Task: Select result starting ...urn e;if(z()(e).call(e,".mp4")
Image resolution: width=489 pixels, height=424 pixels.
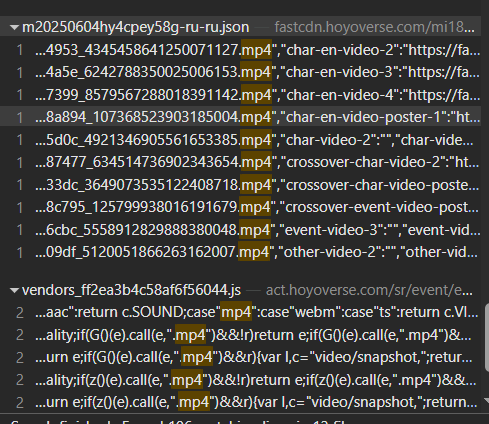Action: click(x=240, y=402)
